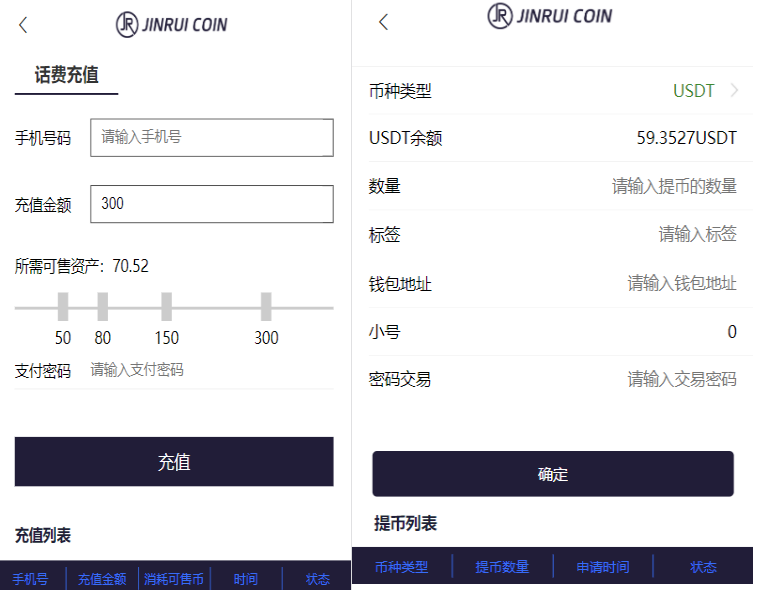Enter phone number in 手机号码 field
The image size is (772, 590).
coord(211,138)
